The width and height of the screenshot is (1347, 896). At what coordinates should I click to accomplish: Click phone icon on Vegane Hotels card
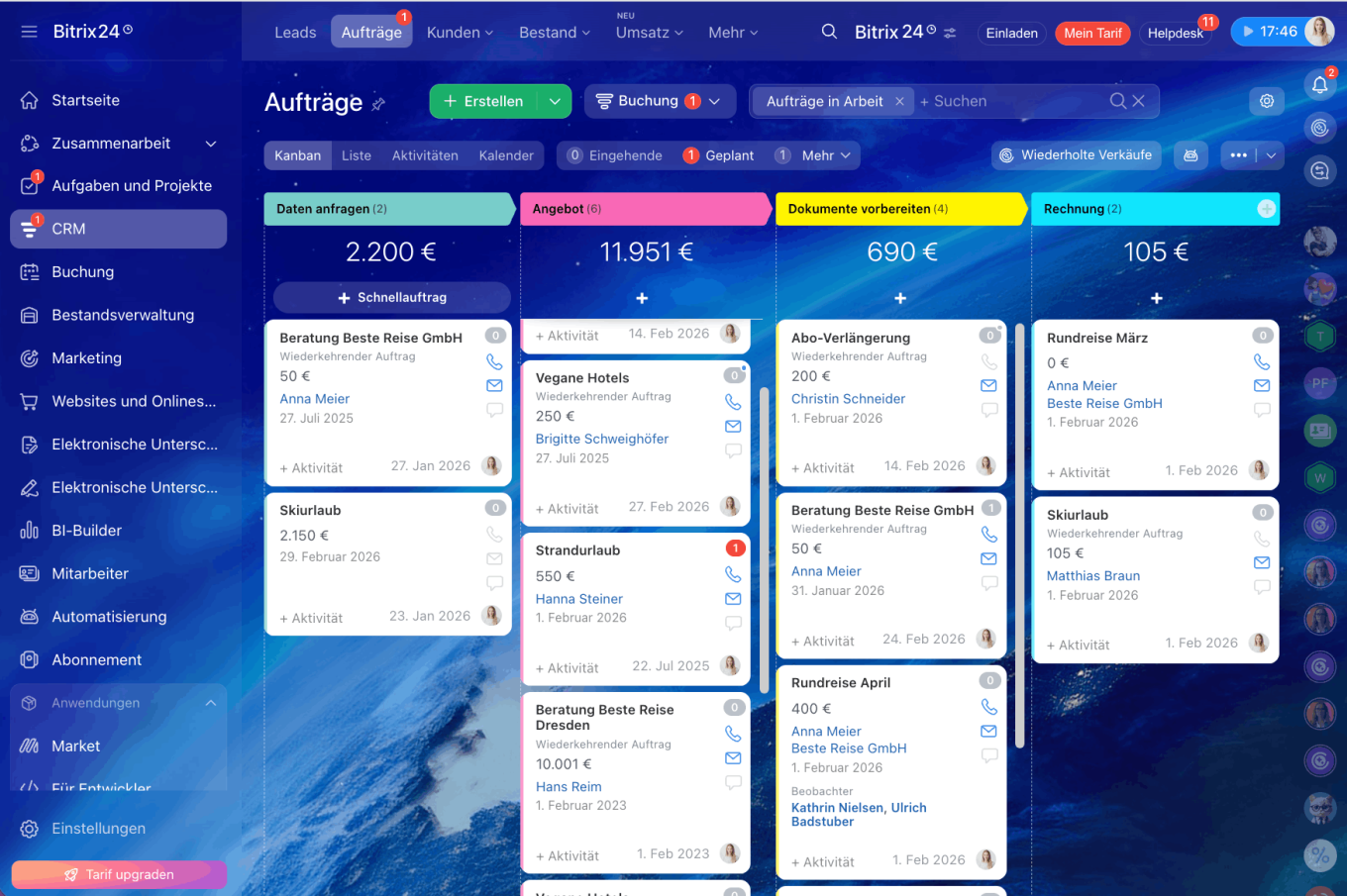click(x=733, y=402)
